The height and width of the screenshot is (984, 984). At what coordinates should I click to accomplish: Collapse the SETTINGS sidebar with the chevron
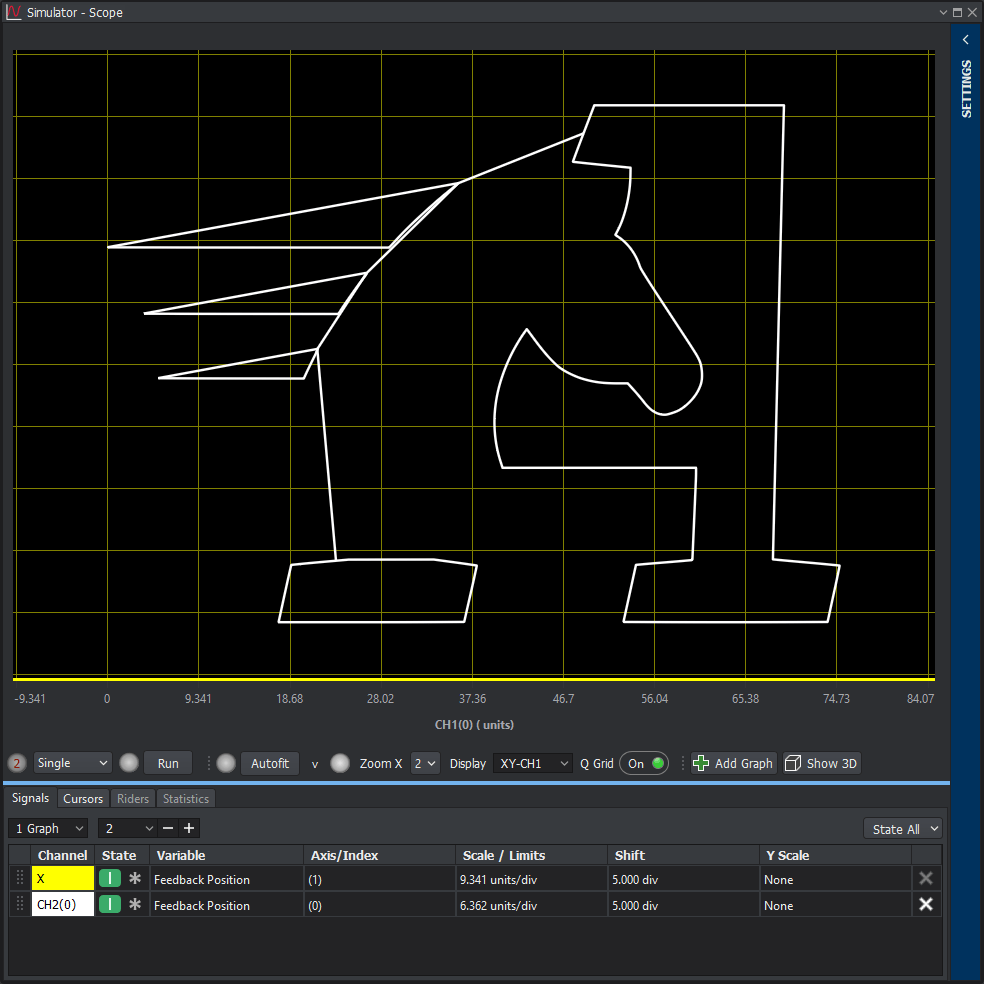964,39
